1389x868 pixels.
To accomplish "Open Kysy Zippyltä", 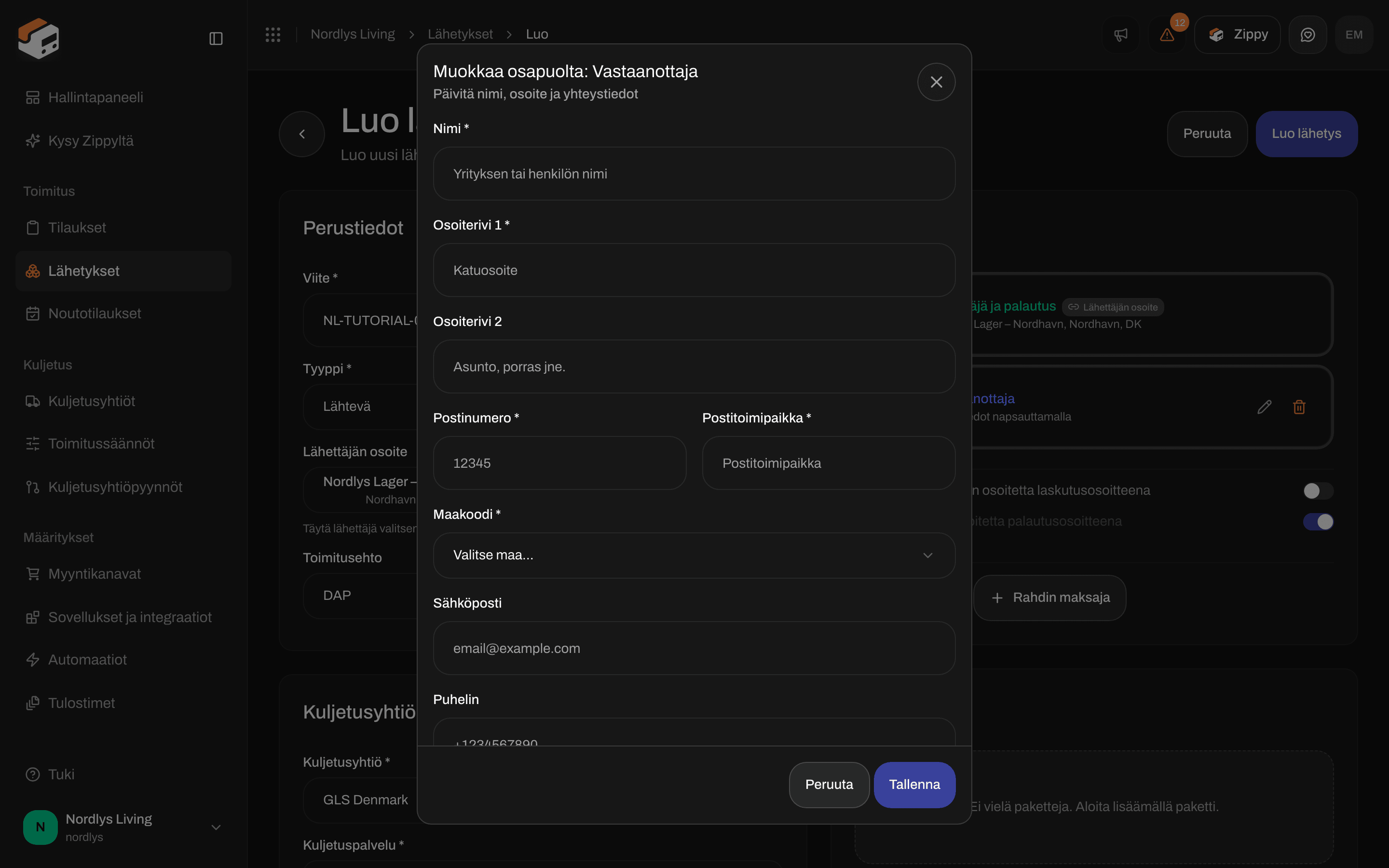I will click(x=123, y=141).
